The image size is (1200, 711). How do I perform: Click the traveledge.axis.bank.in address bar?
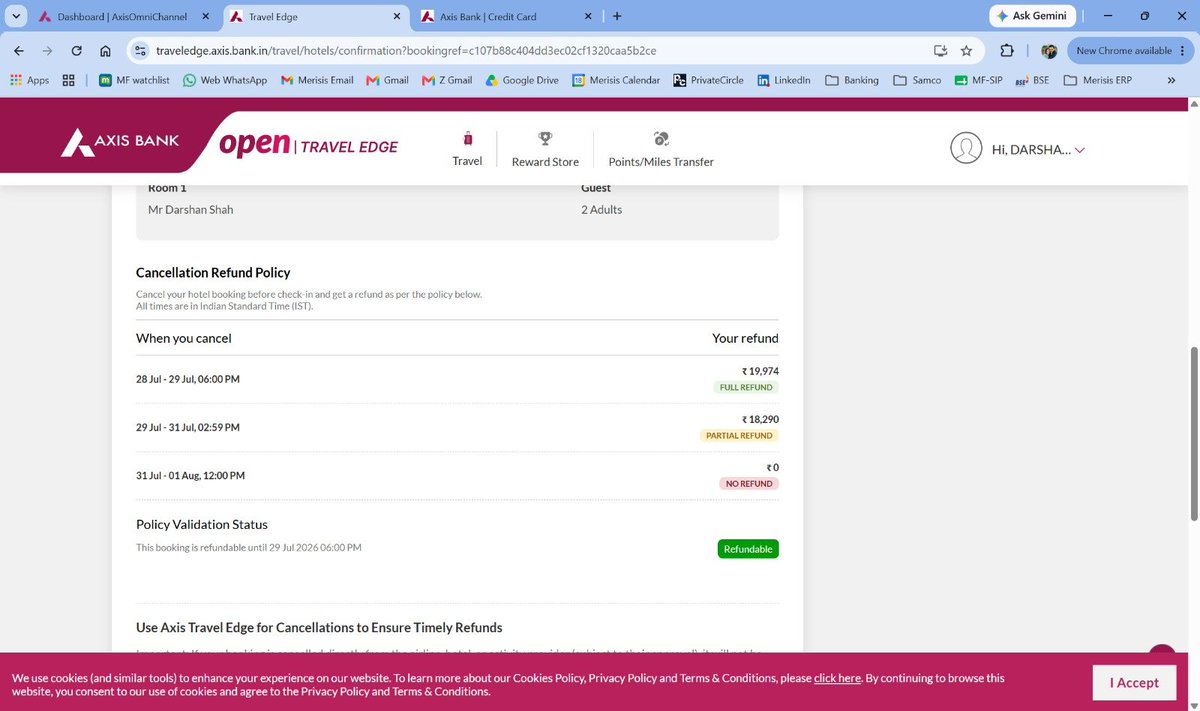click(x=406, y=50)
